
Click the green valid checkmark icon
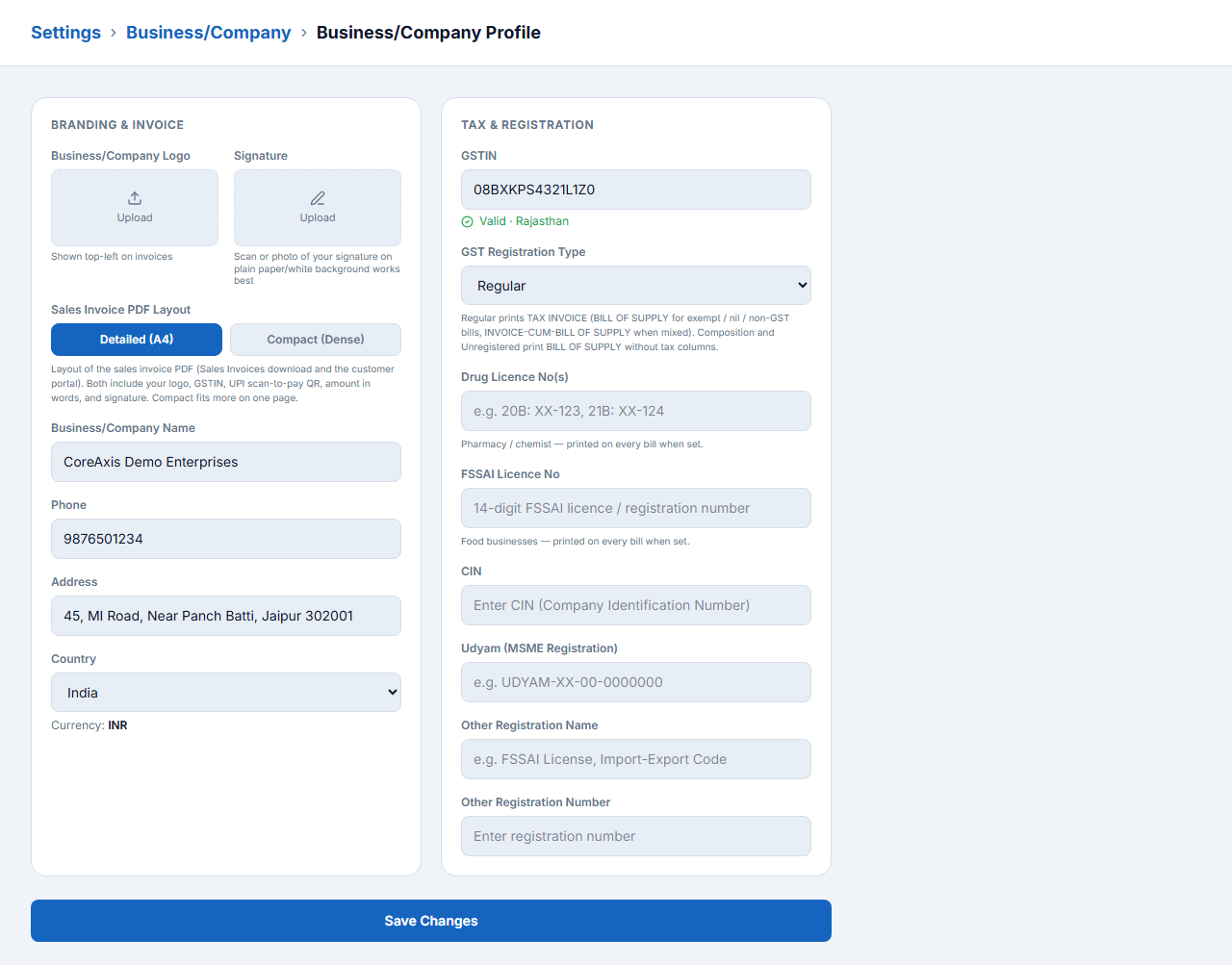pos(468,221)
